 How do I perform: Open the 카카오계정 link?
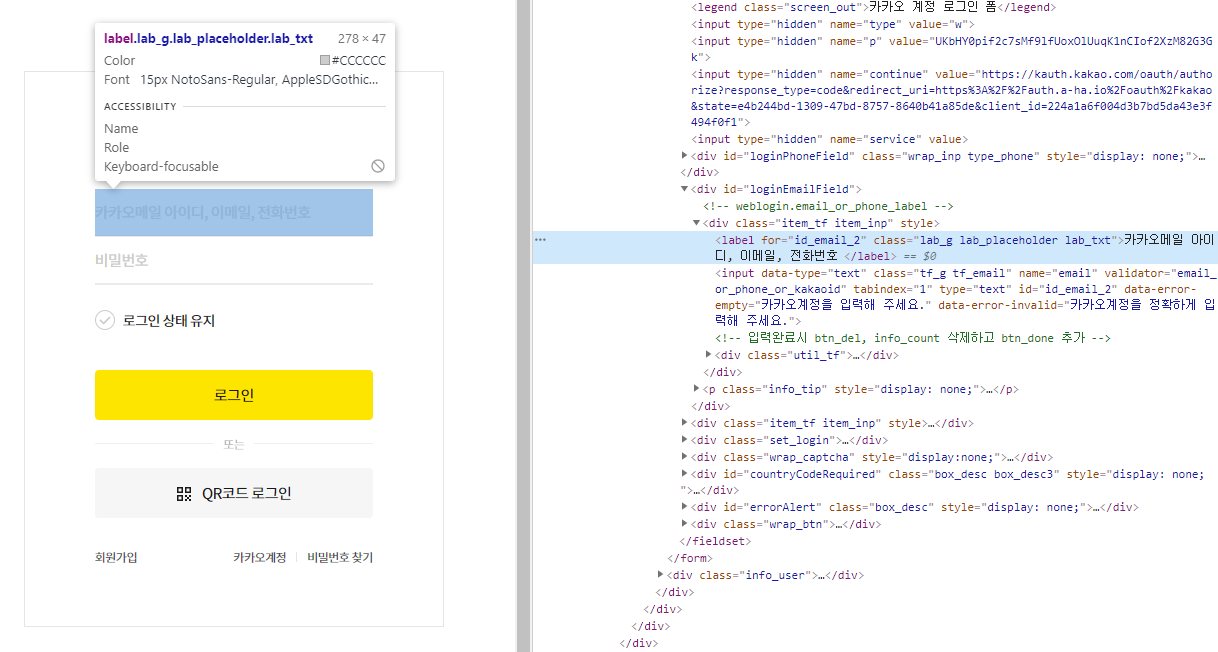[260, 557]
